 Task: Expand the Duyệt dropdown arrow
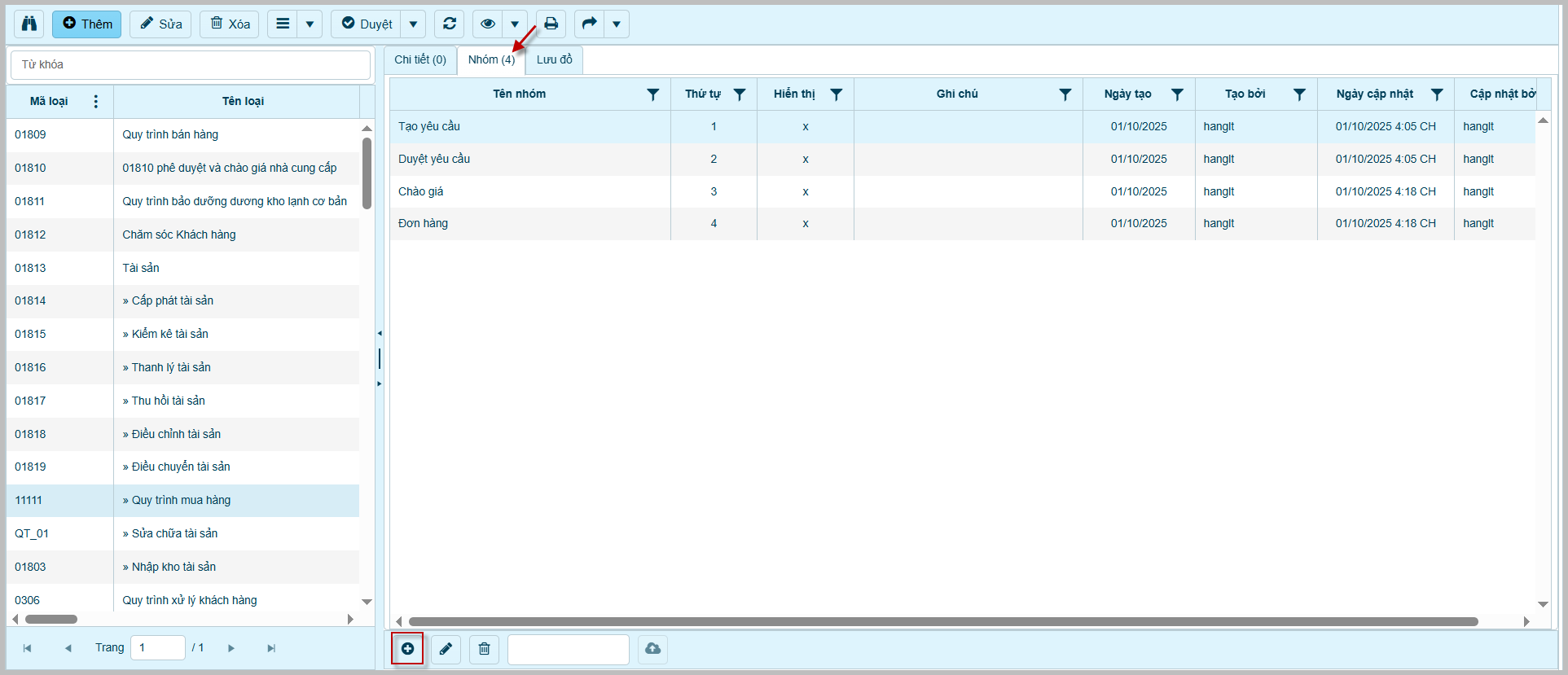(x=413, y=24)
